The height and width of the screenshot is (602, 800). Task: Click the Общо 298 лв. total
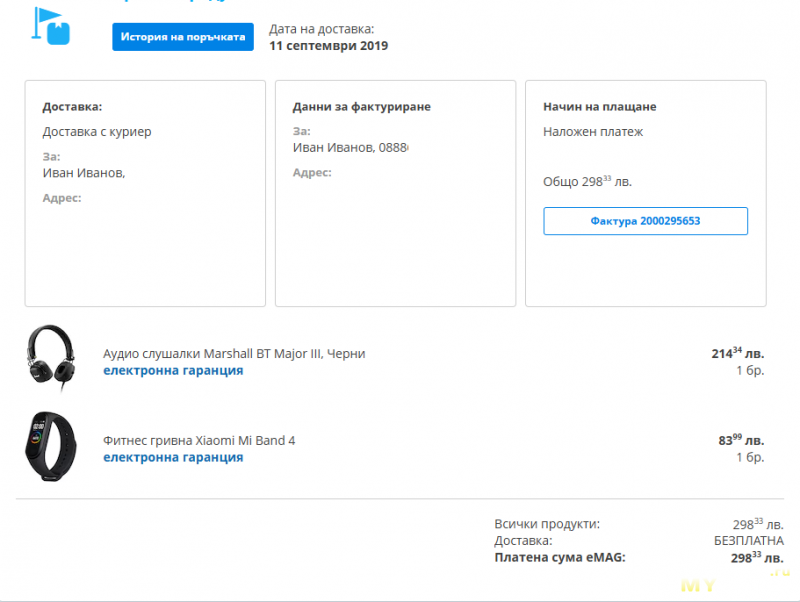click(x=587, y=182)
